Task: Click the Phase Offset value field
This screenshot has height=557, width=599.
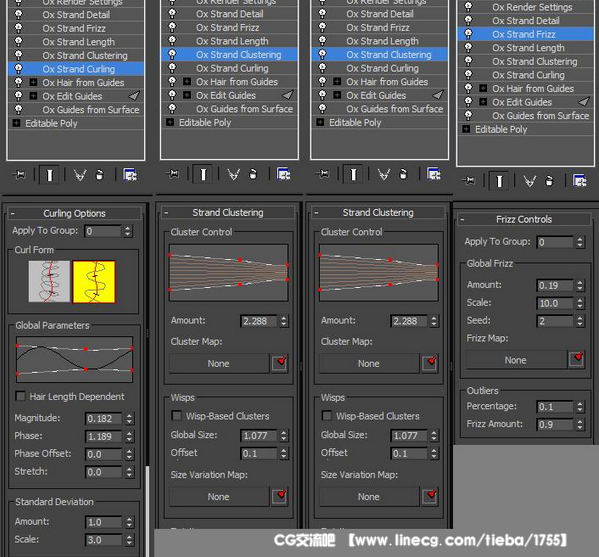Action: 104,454
